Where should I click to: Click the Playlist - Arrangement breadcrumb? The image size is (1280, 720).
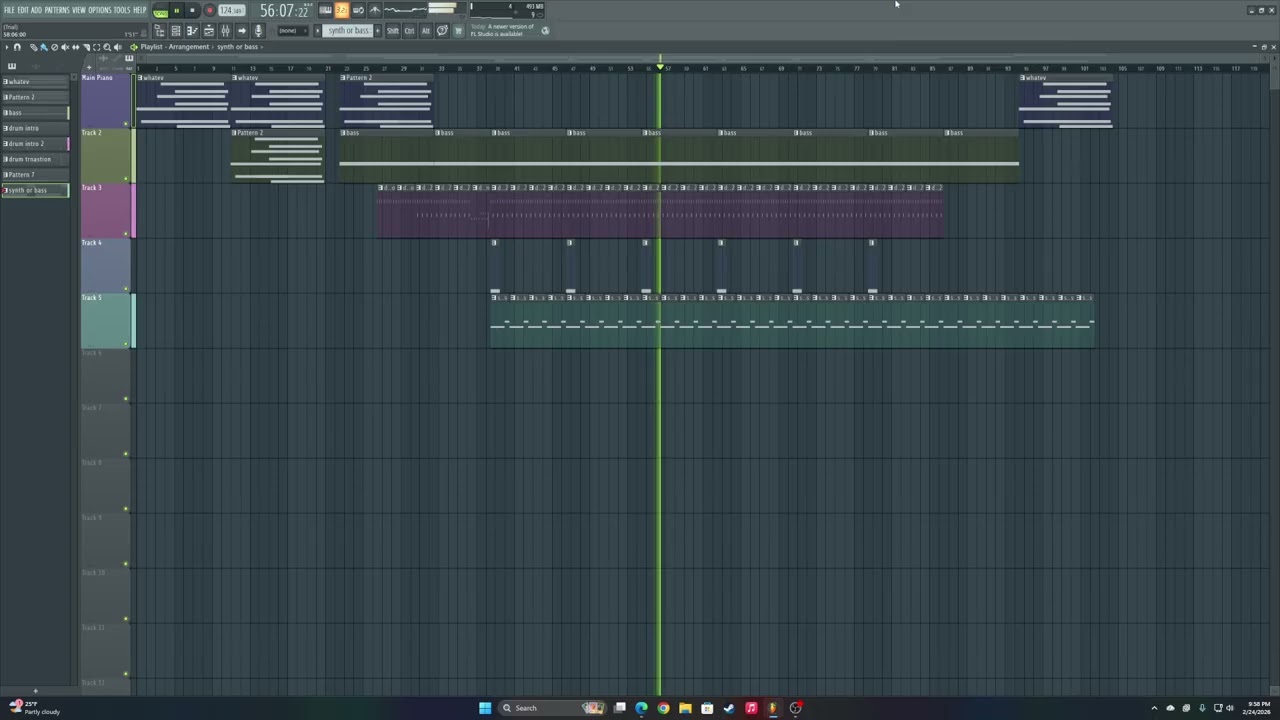tap(175, 47)
